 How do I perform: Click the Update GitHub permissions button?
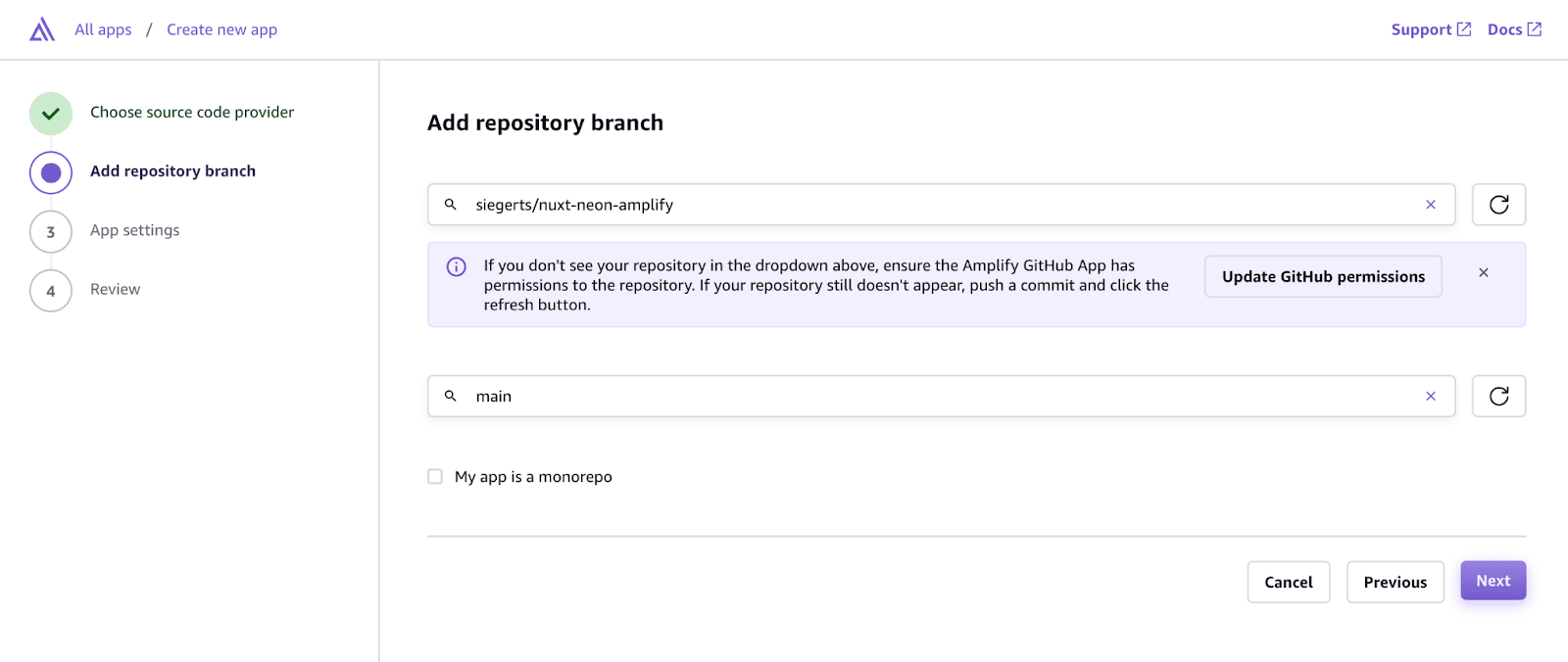(x=1322, y=276)
